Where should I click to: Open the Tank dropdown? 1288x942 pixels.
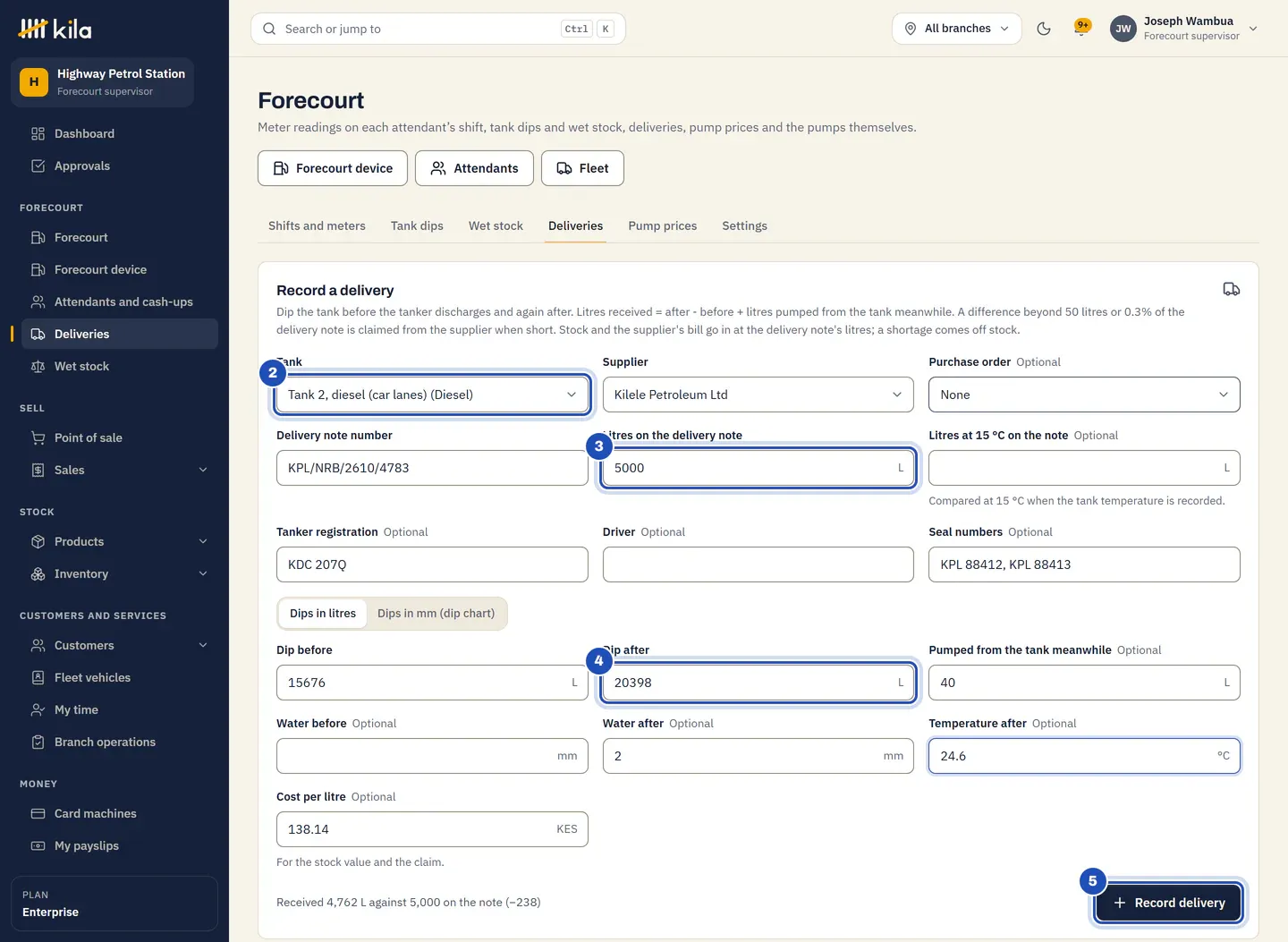click(x=432, y=395)
